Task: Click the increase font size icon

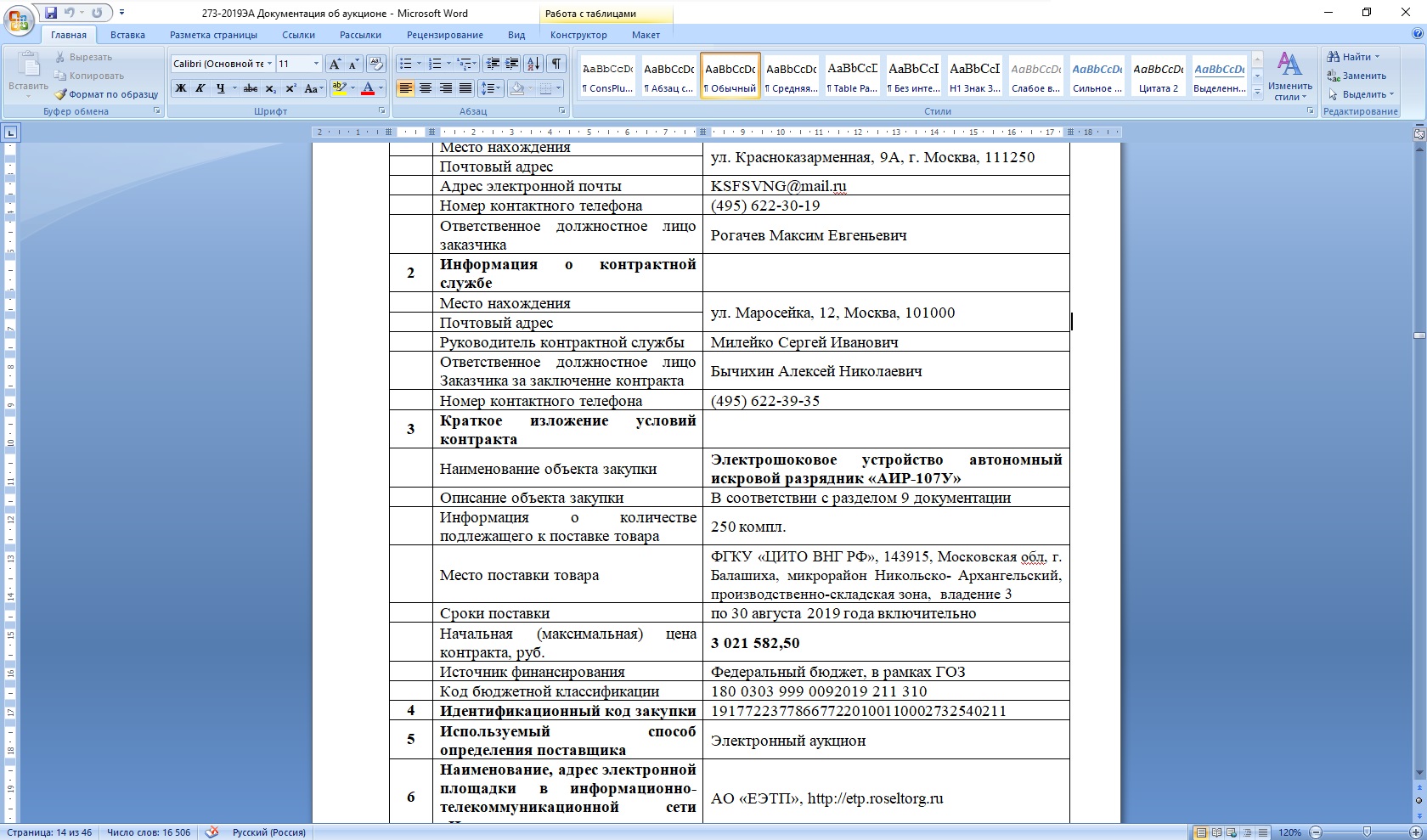Action: click(335, 64)
